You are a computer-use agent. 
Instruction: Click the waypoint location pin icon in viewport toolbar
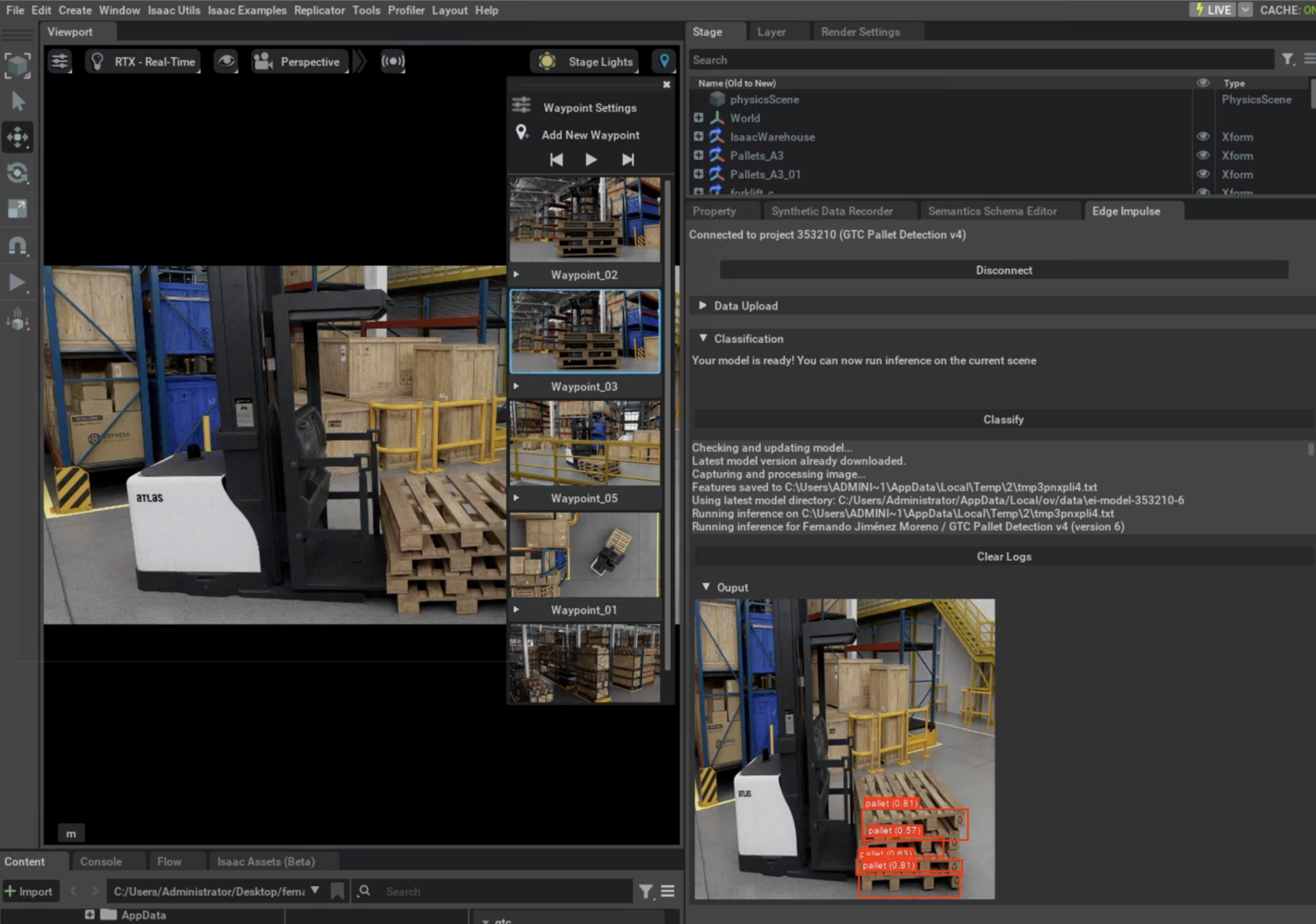[664, 62]
